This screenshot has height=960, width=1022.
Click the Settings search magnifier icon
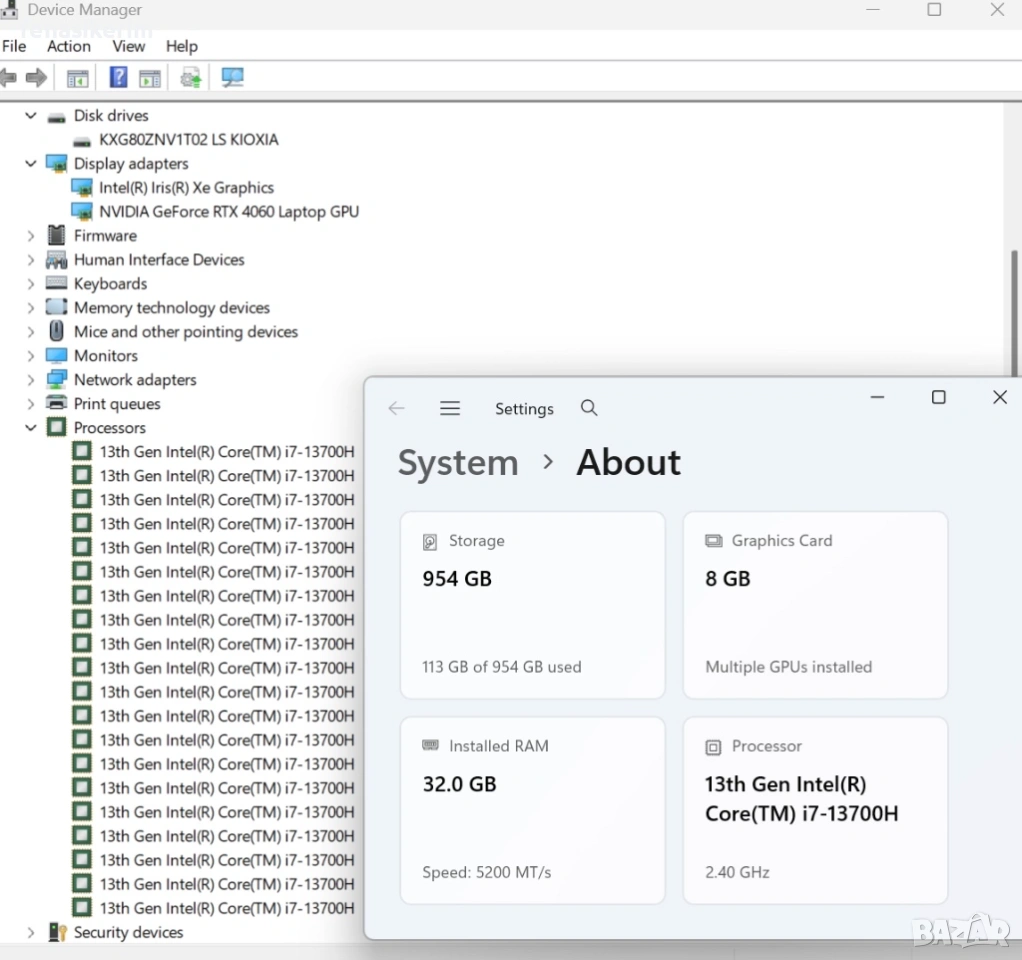(x=589, y=408)
